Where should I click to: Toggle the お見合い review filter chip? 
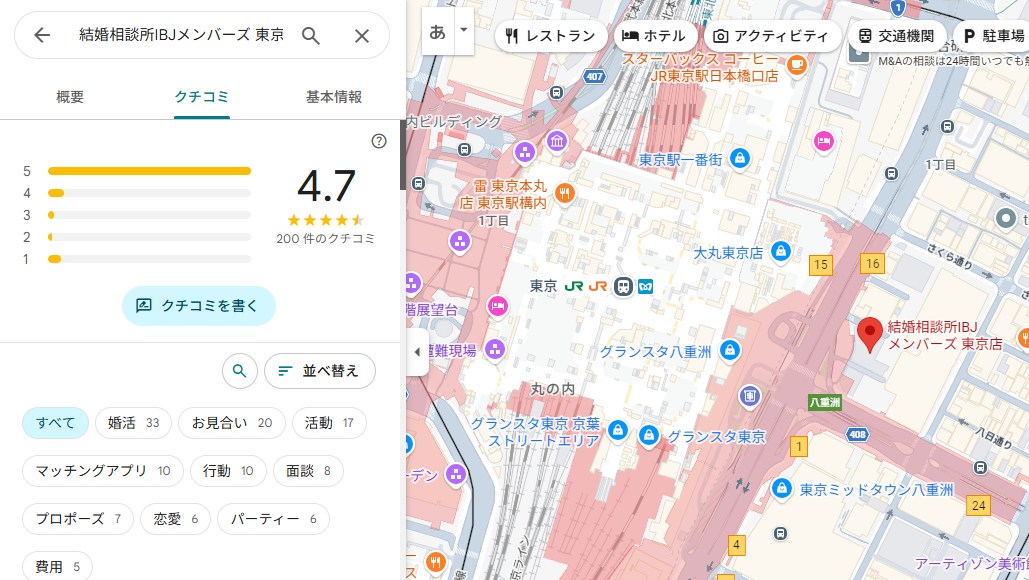pos(231,423)
